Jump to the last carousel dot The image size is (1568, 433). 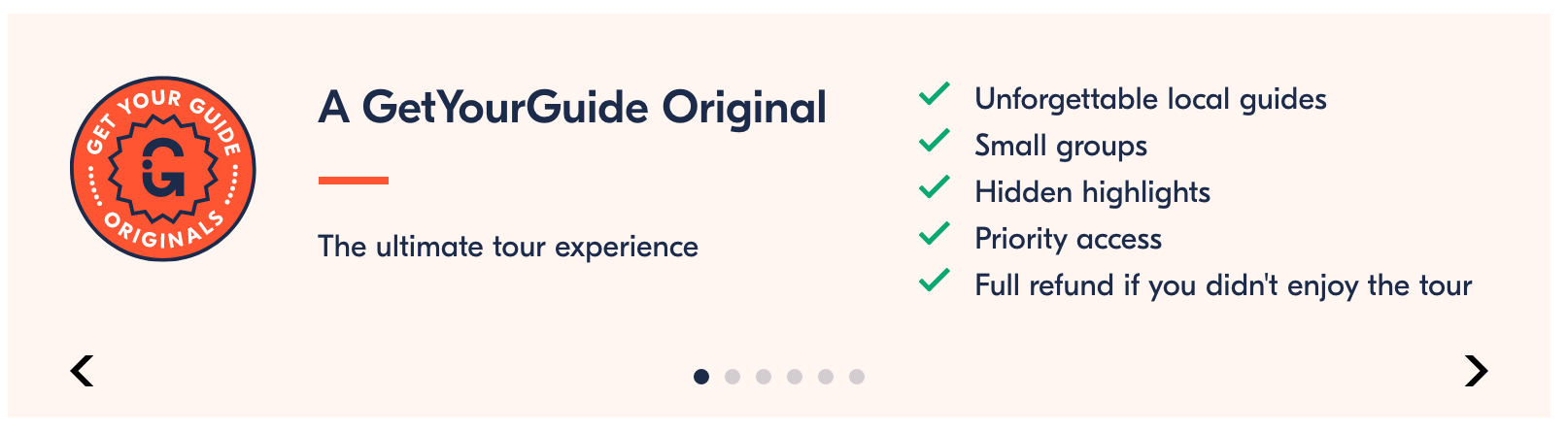[857, 377]
